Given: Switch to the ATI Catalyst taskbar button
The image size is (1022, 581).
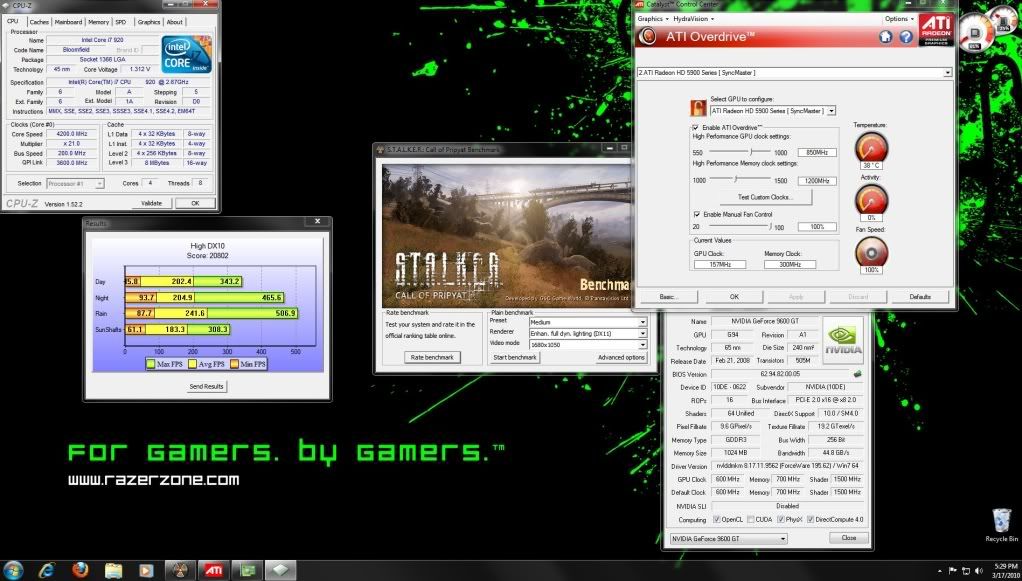Looking at the screenshot, I should (214, 571).
